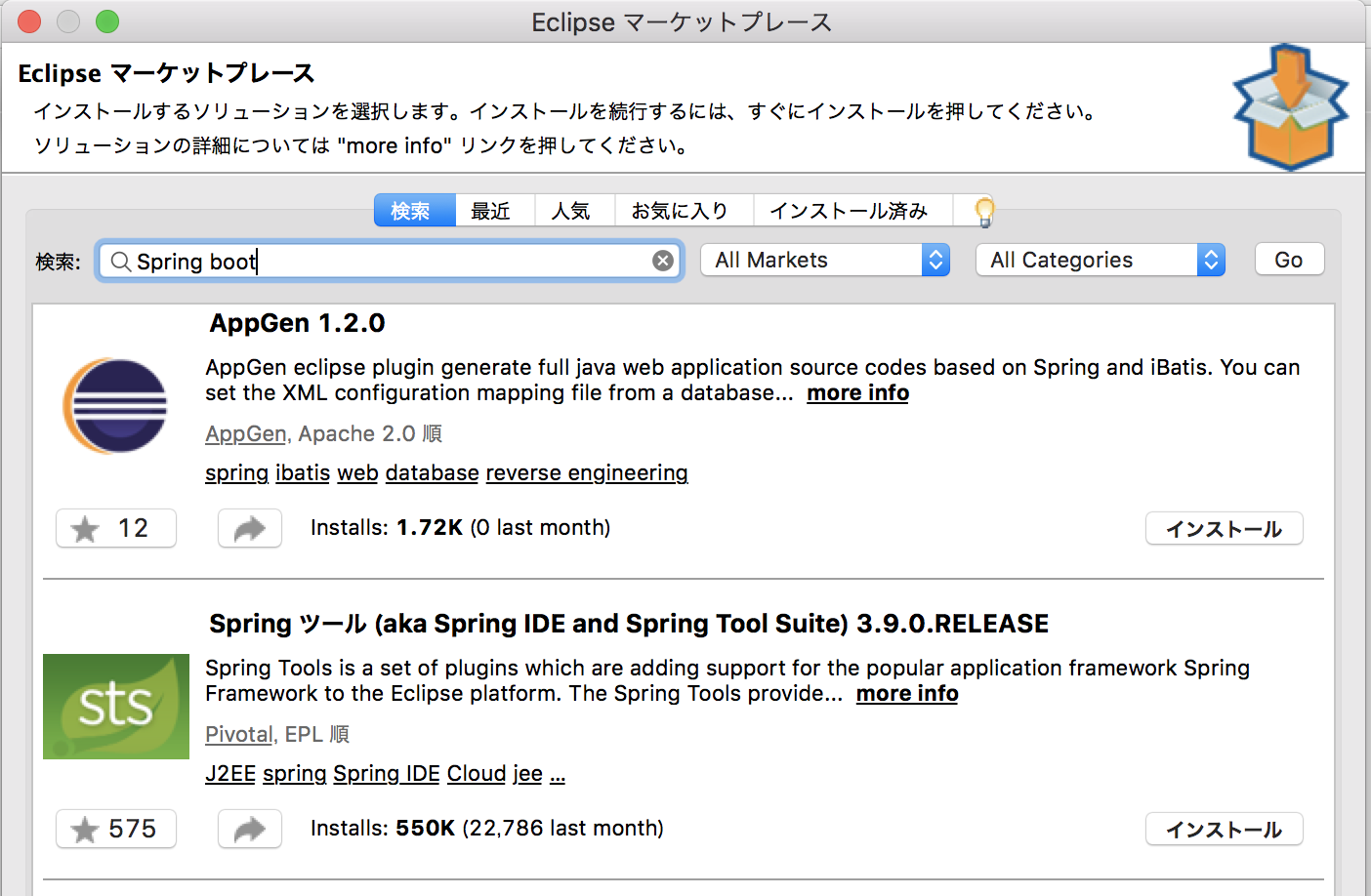Click the spring tag under AppGen
This screenshot has height=896, width=1371.
coord(236,472)
